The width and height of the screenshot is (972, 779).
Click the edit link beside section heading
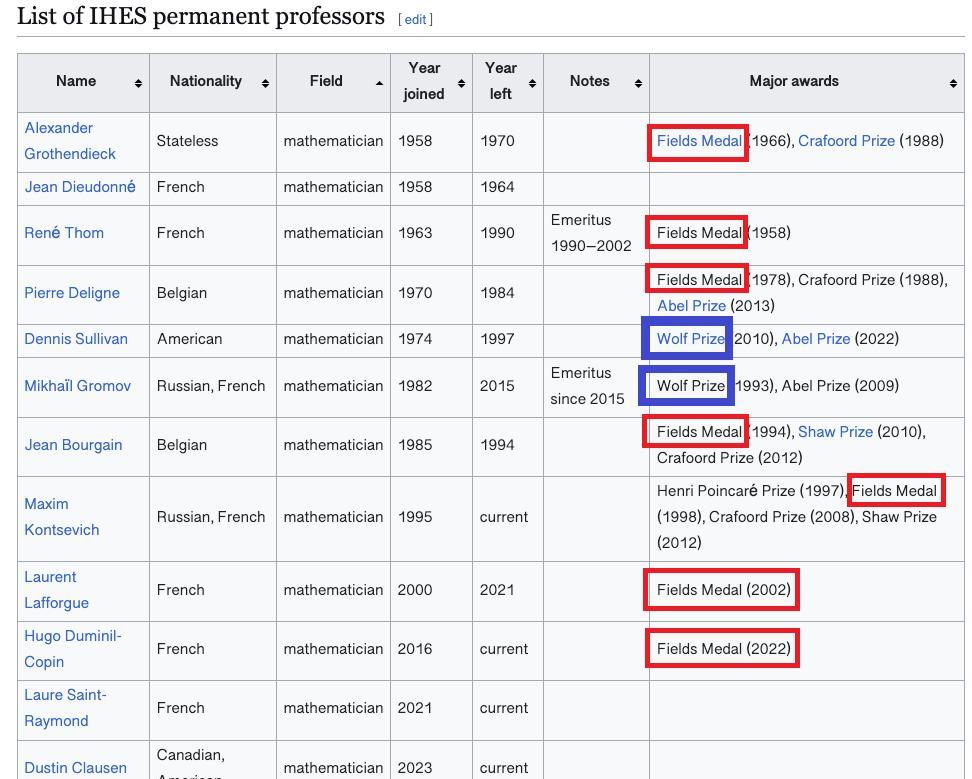pyautogui.click(x=415, y=19)
